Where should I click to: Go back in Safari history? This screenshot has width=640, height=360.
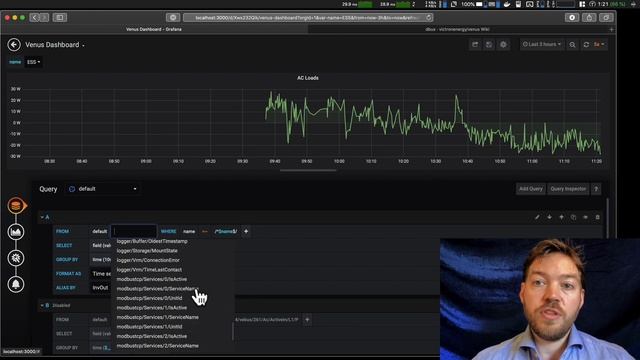[x=35, y=18]
